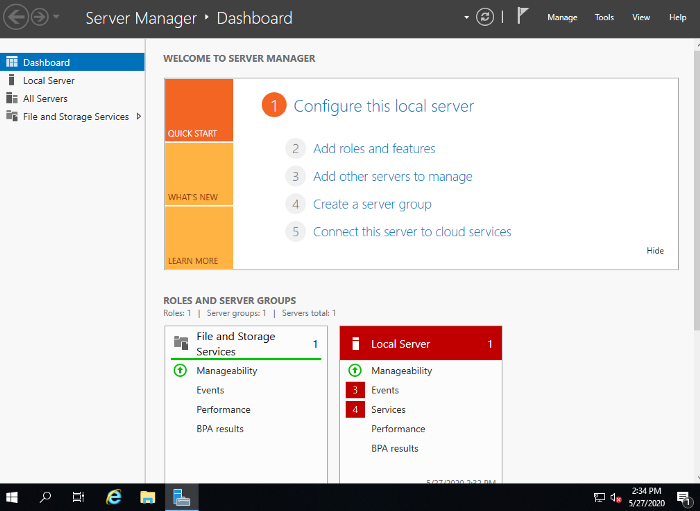Click the LEARN MORE tile
Image resolution: width=700 pixels, height=511 pixels.
pos(199,238)
